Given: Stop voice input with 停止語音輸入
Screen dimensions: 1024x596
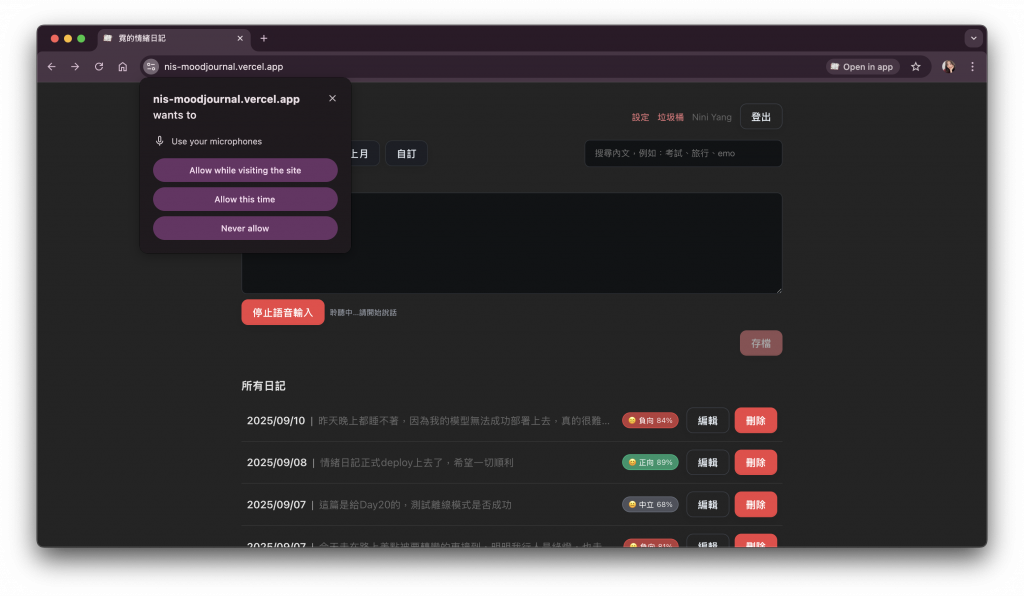Looking at the screenshot, I should point(283,312).
